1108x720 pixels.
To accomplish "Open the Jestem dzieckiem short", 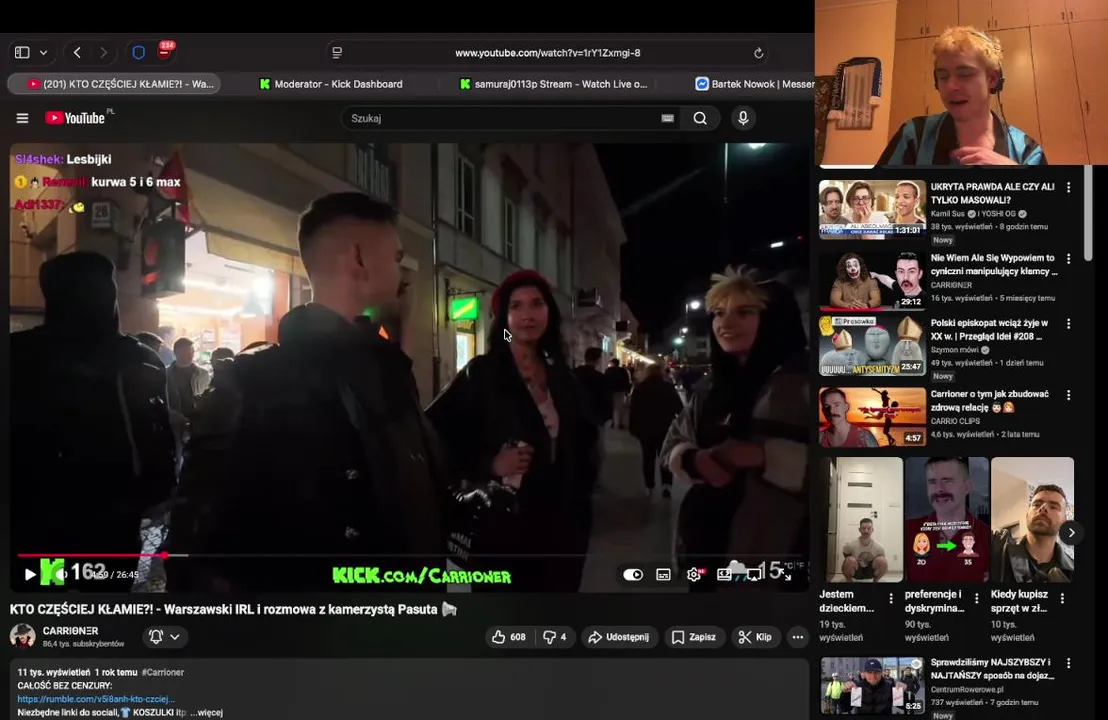I will pyautogui.click(x=861, y=520).
